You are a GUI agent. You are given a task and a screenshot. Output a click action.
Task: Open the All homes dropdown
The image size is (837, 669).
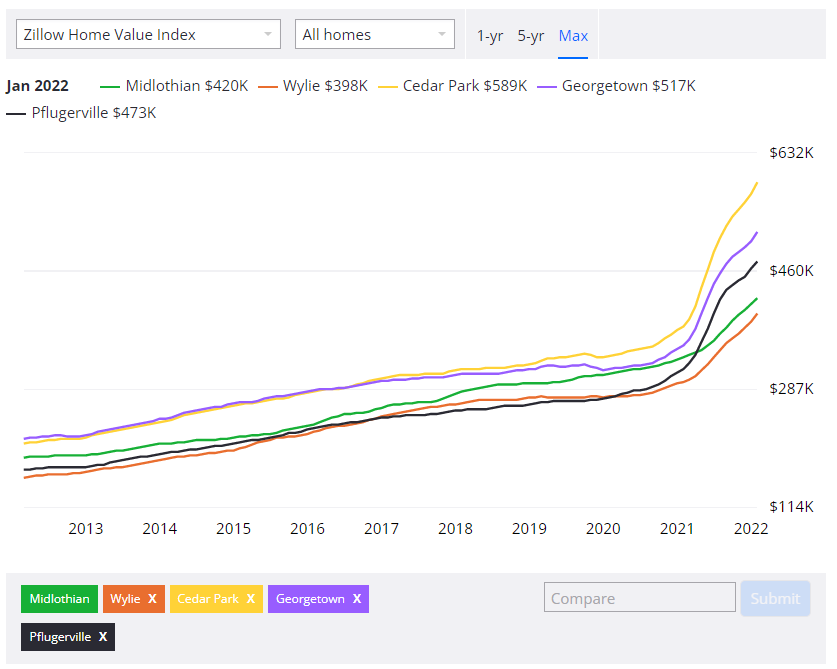pyautogui.click(x=375, y=34)
